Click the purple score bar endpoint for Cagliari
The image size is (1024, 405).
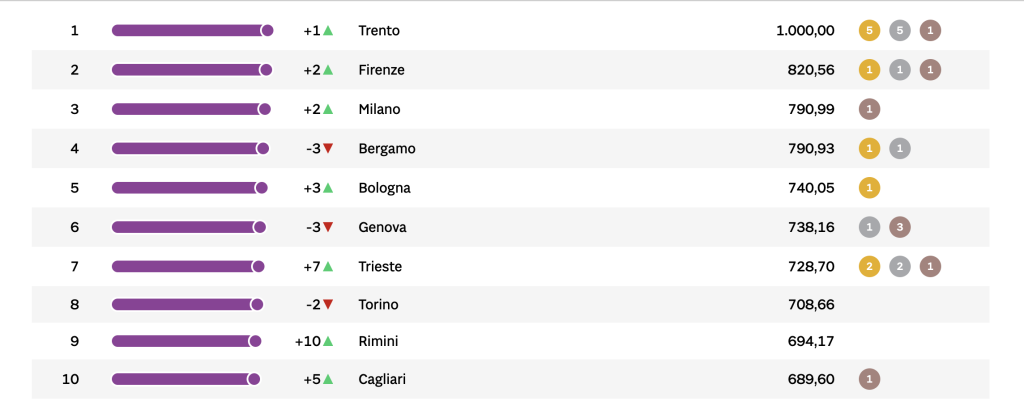[x=253, y=379]
